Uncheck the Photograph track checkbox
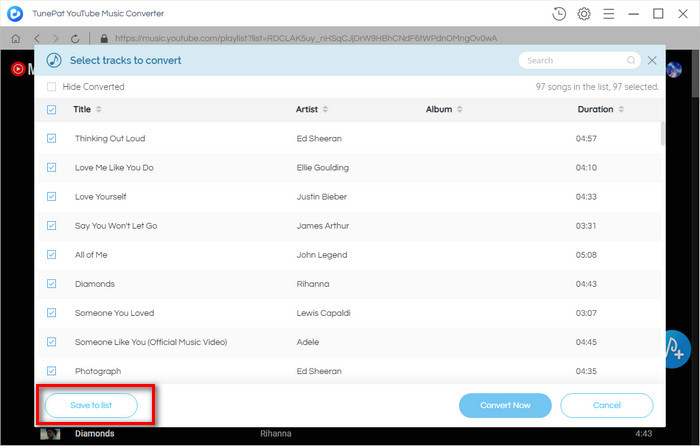The height and width of the screenshot is (446, 700). pyautogui.click(x=51, y=371)
